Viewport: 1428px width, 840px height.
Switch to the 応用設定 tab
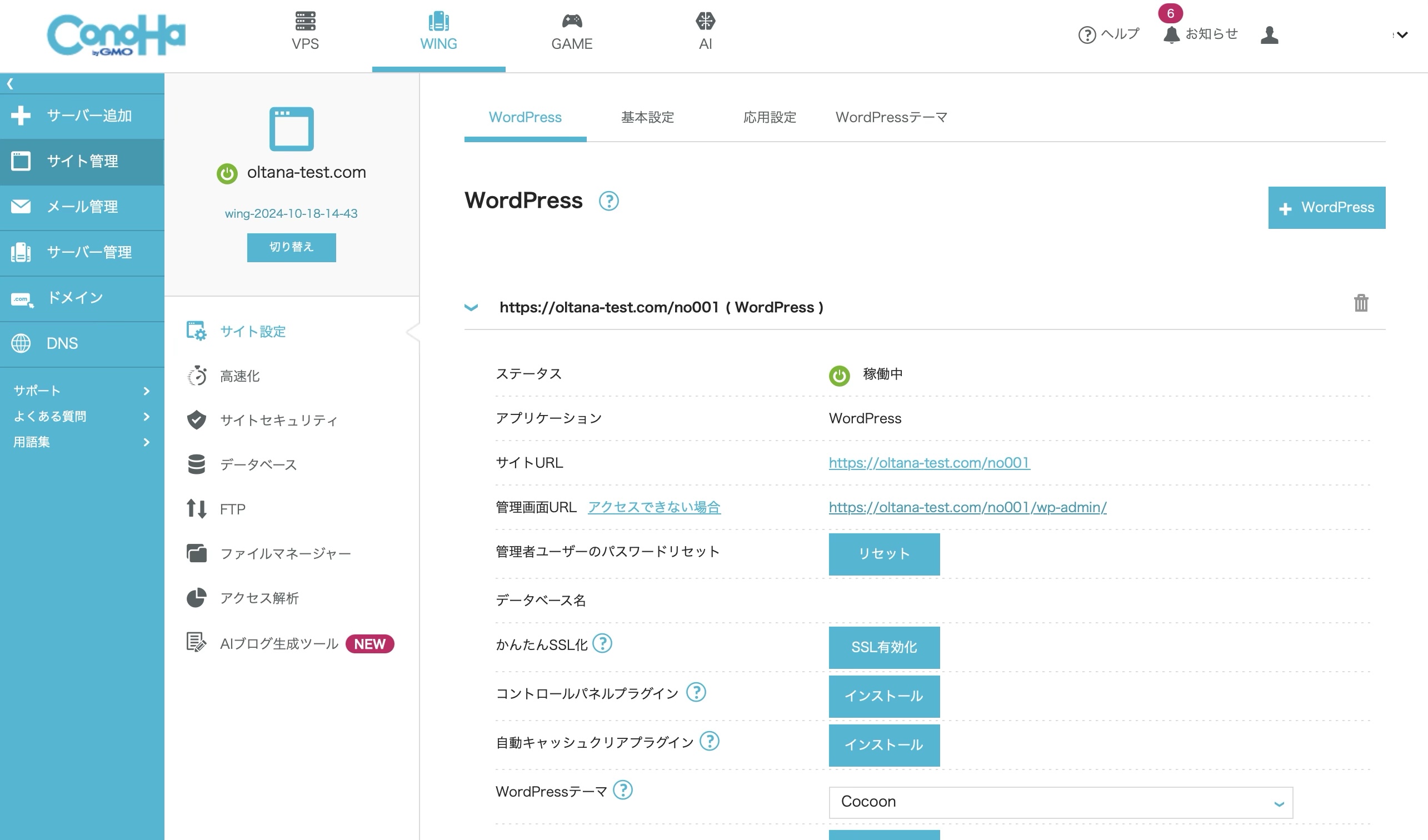(x=770, y=117)
